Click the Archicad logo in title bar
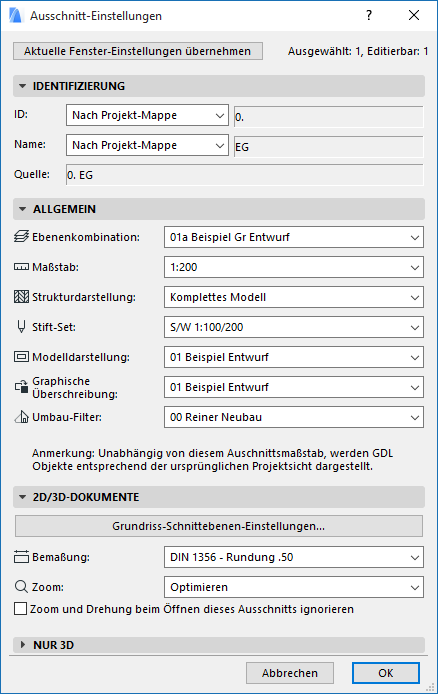 click(x=15, y=15)
